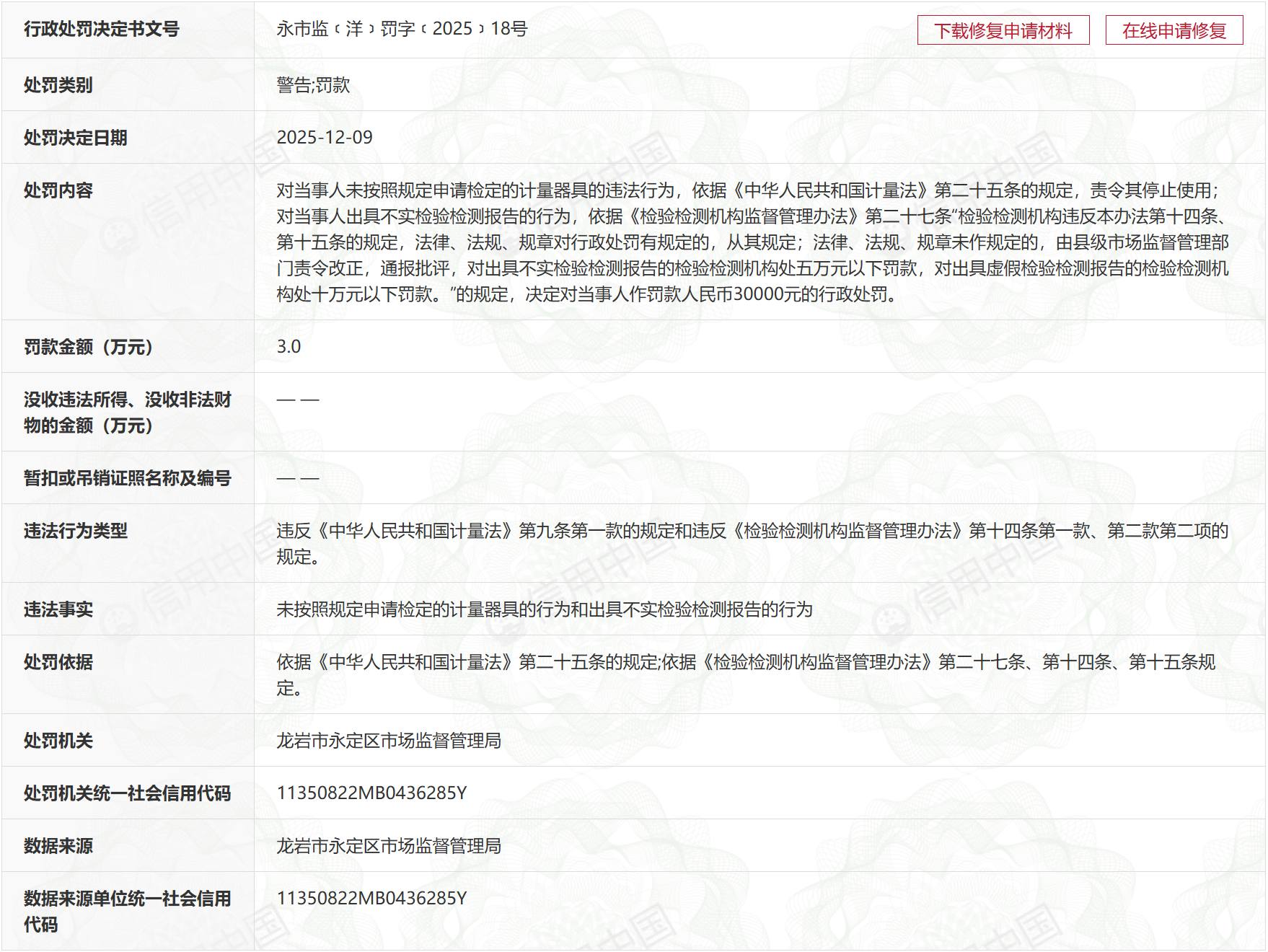Screen dimensions: 1268x952
Task: Select the 处罚内容 row label
Action: click(x=58, y=190)
